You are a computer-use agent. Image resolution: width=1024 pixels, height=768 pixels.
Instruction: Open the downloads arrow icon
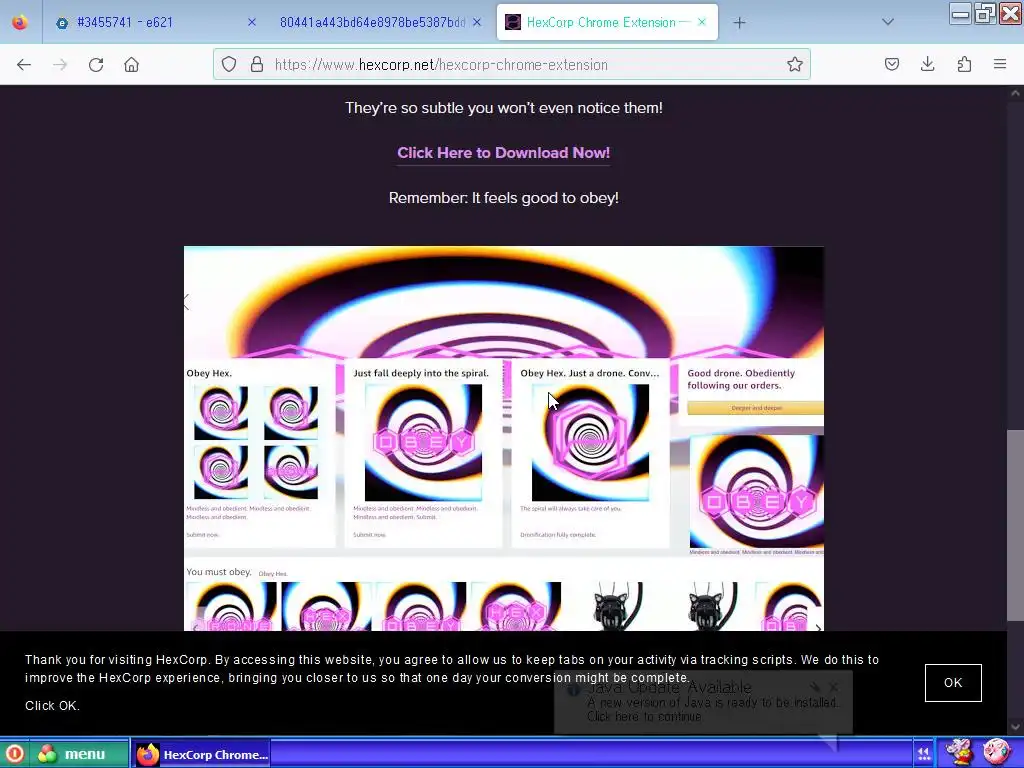tap(927, 64)
